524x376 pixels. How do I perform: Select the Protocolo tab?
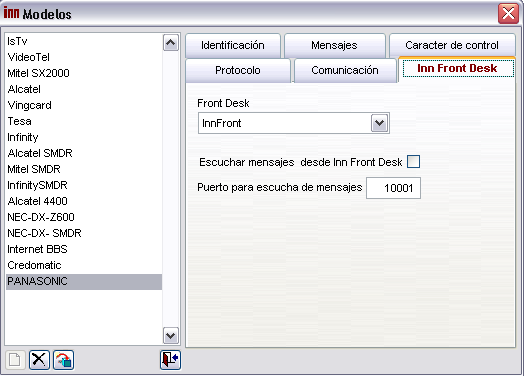[x=238, y=71]
